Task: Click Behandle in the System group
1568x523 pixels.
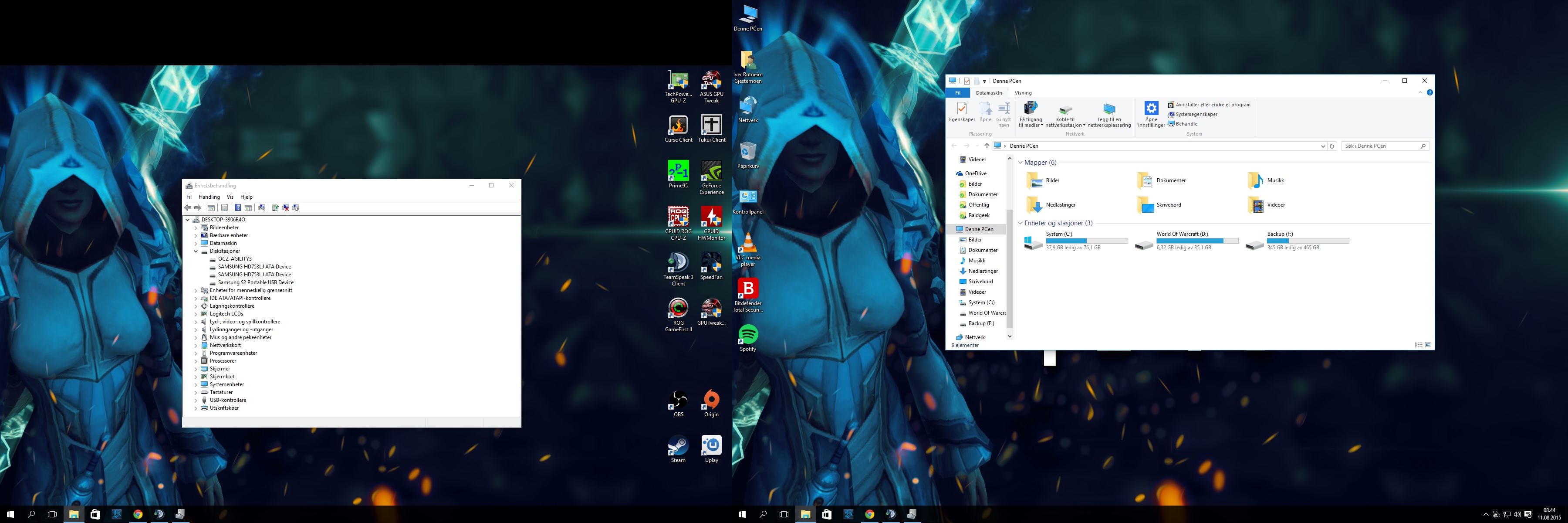Action: click(x=1182, y=124)
